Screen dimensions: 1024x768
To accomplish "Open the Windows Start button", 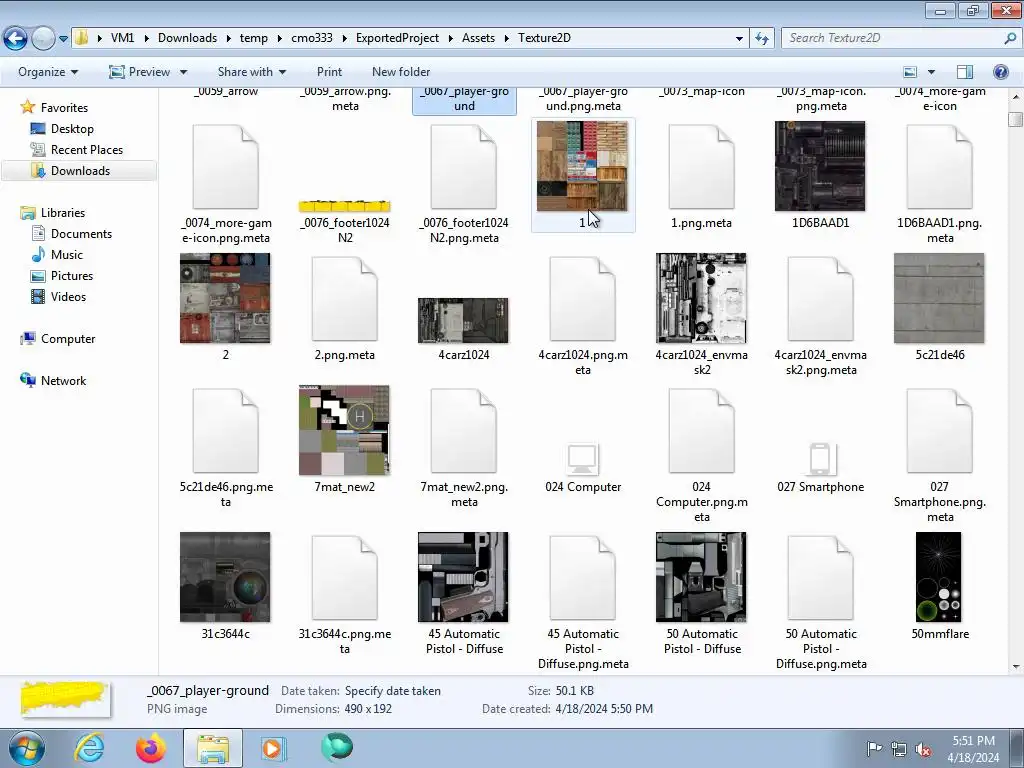I will pos(27,748).
